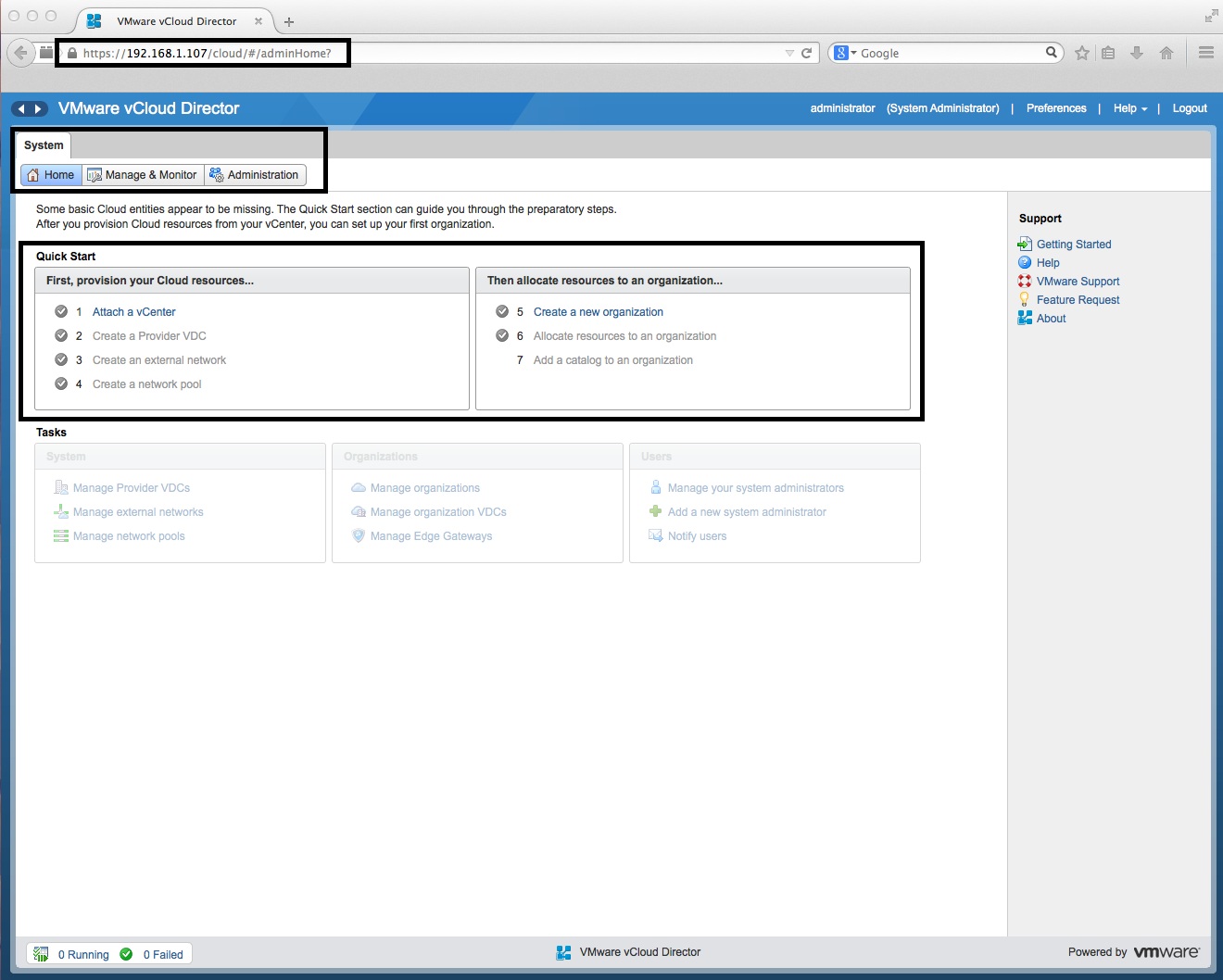The image size is (1223, 980).
Task: Click the vCloud Director logo in the footer
Action: [x=563, y=951]
